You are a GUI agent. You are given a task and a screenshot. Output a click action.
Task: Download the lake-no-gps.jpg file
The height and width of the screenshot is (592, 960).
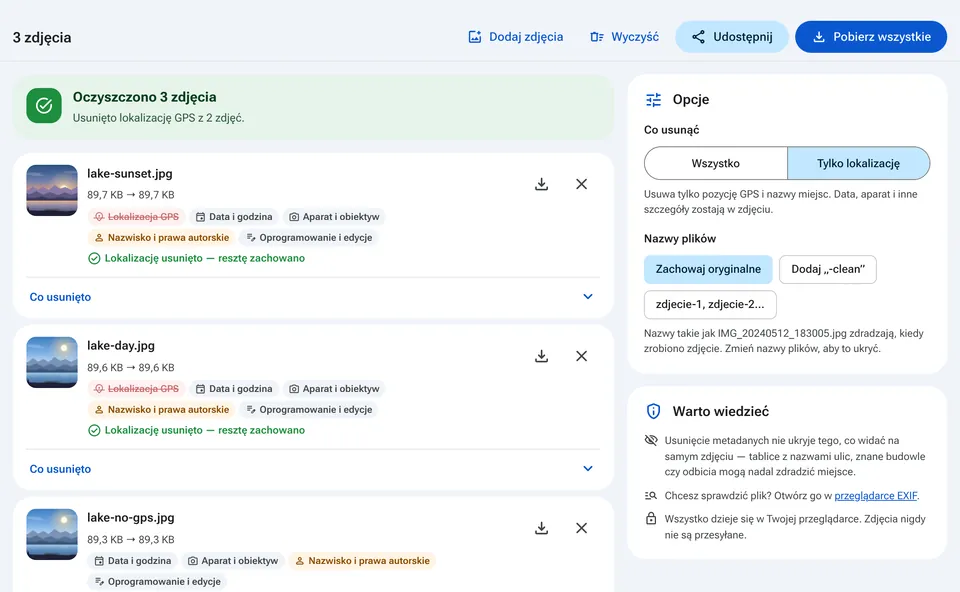click(x=541, y=528)
